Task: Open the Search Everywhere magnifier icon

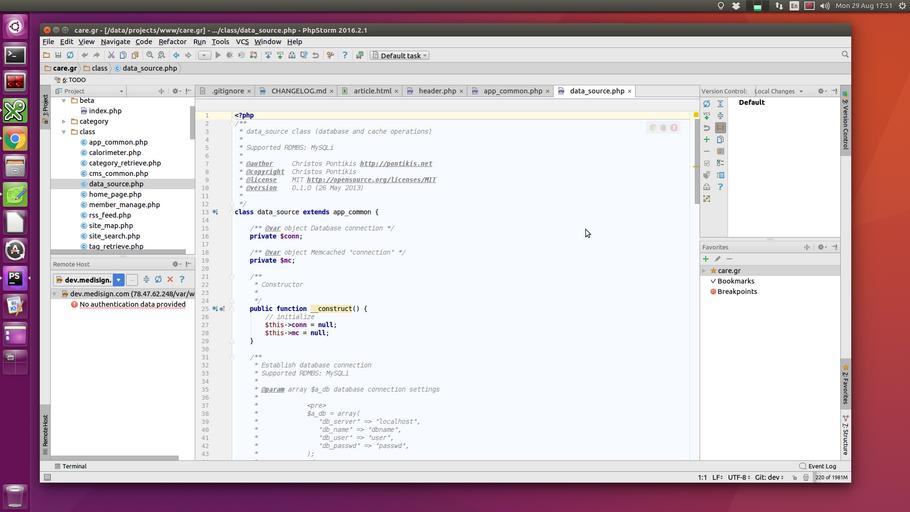Action: [845, 55]
